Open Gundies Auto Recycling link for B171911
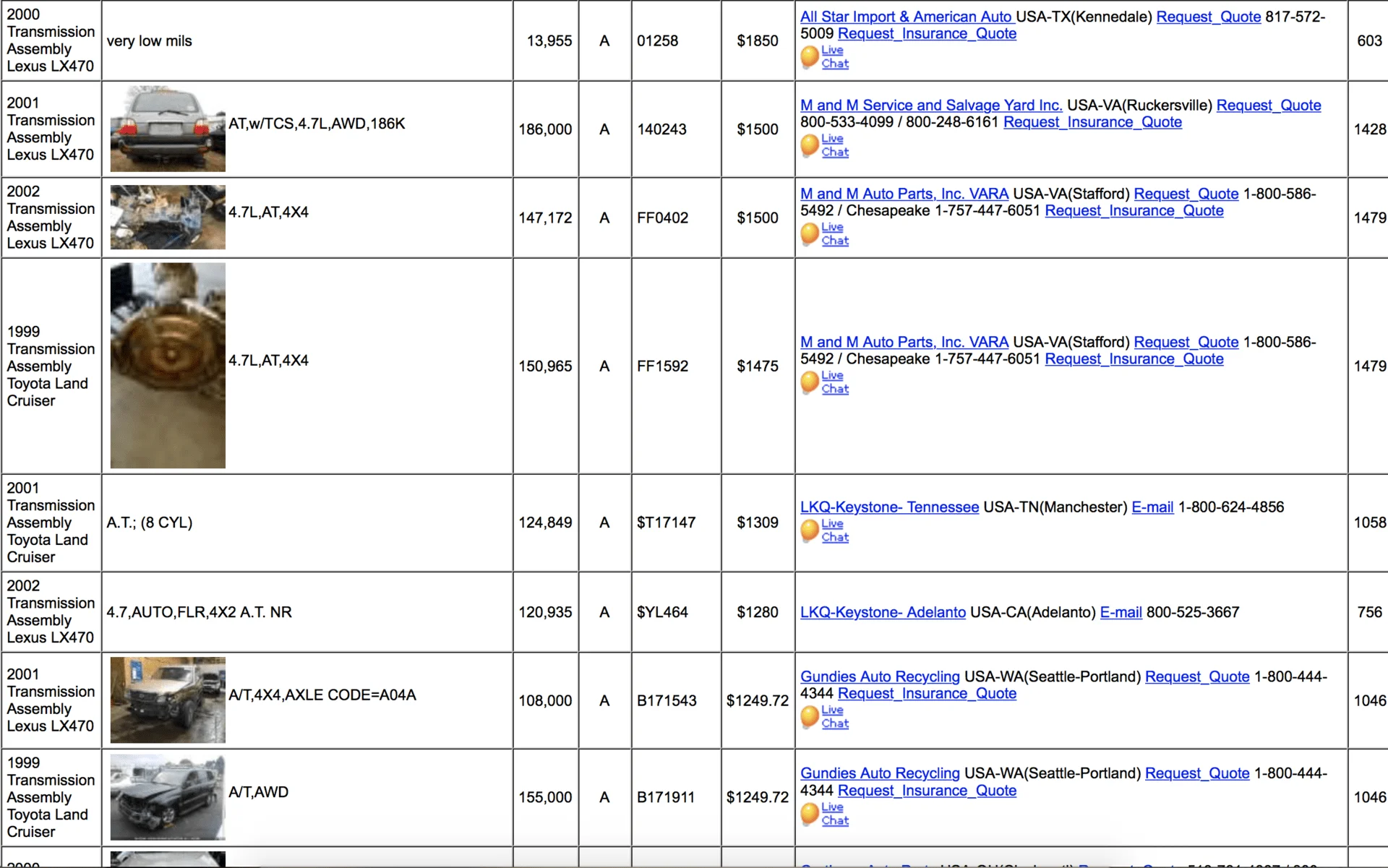Screen dimensions: 1388x868 880,773
